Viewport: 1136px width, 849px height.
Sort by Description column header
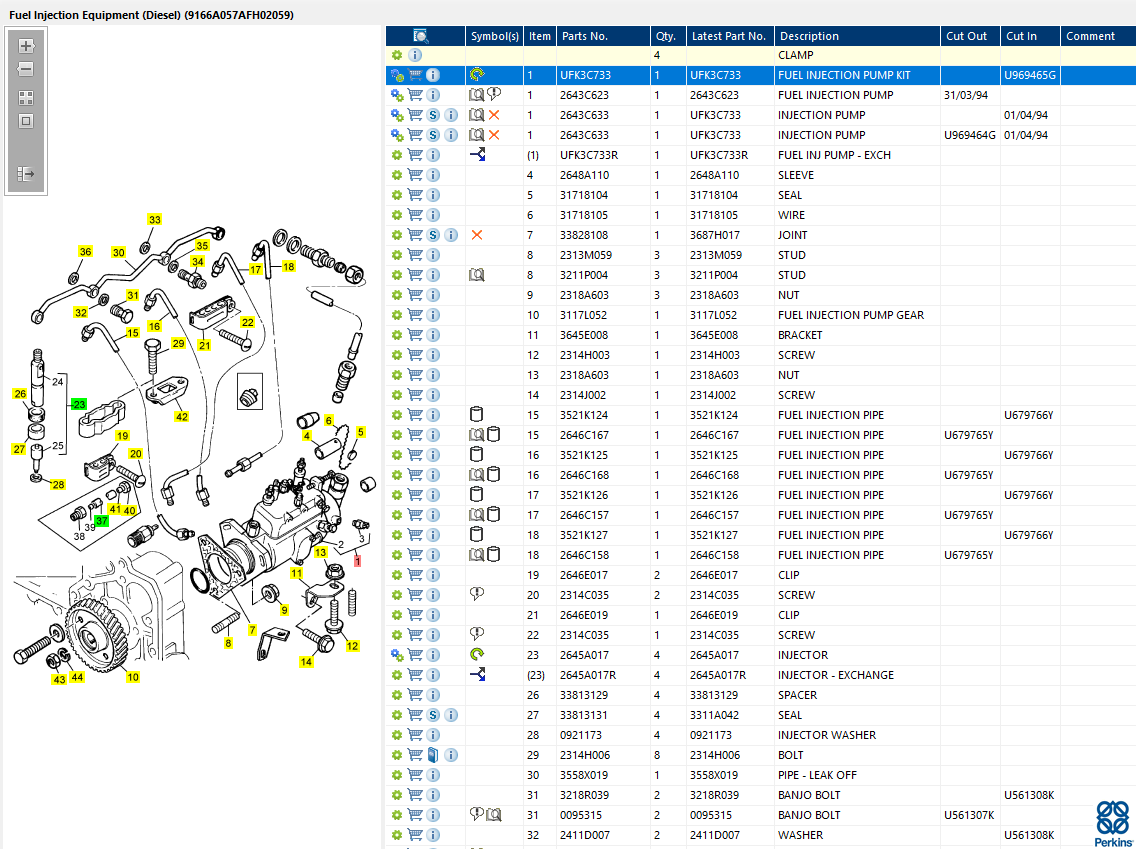[857, 35]
